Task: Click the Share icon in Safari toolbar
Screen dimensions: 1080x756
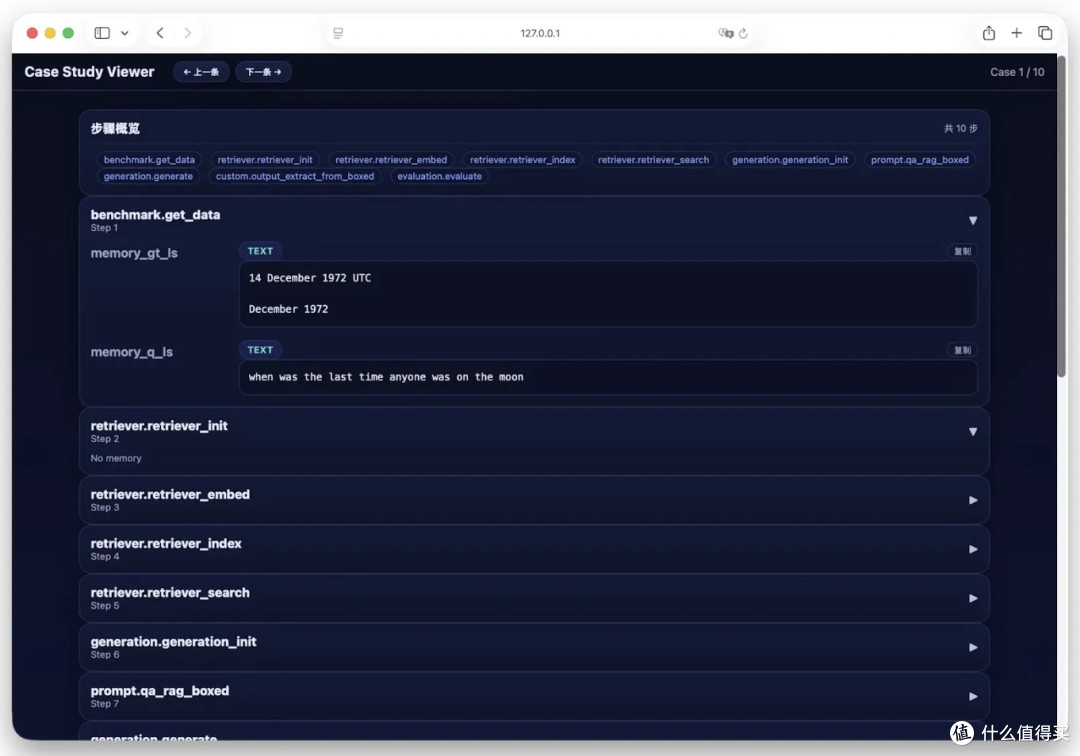Action: [x=989, y=32]
